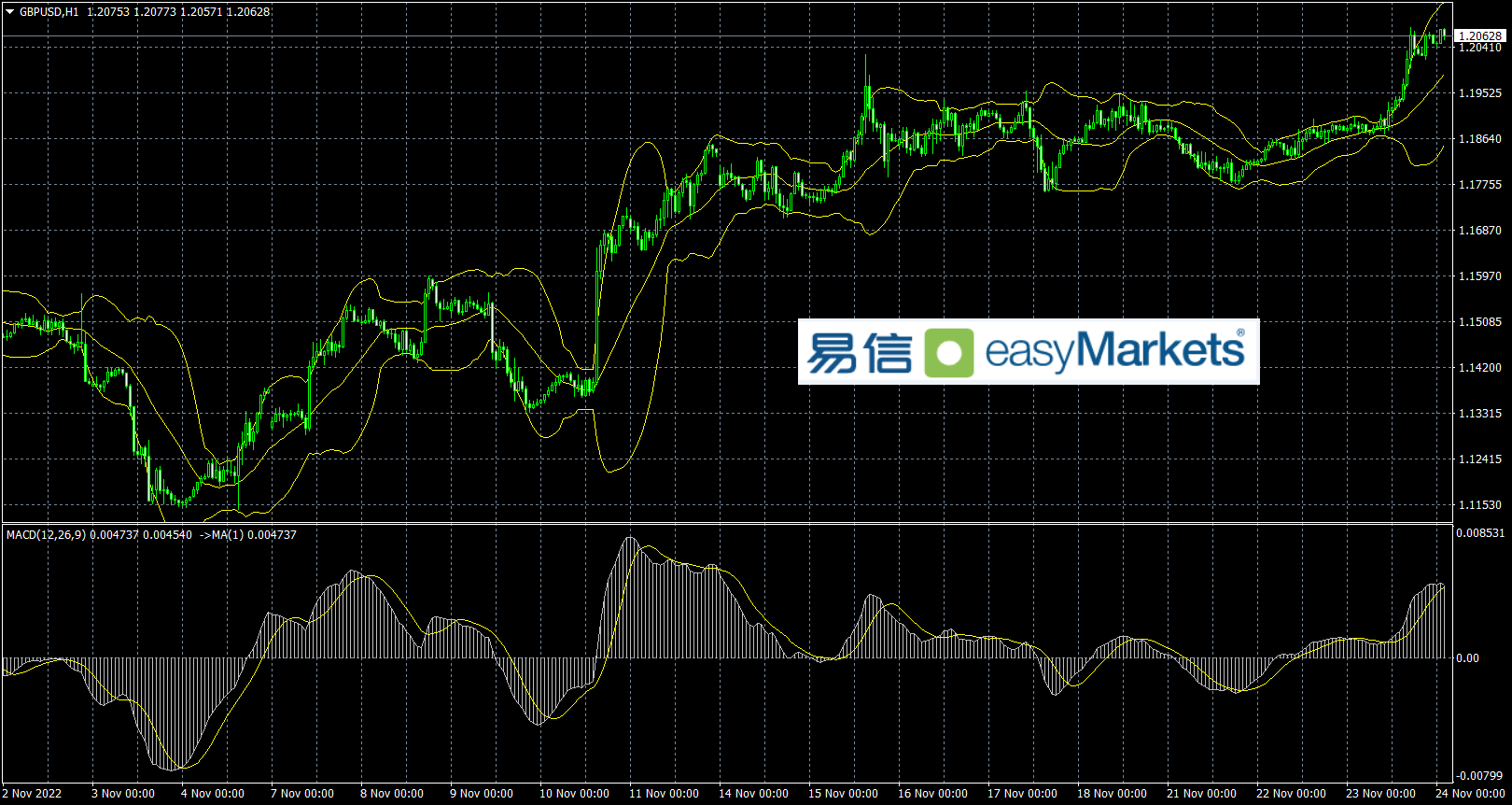
Task: Click the chart dropdown triangle beside GBPUSD,H1
Action: click(x=10, y=12)
